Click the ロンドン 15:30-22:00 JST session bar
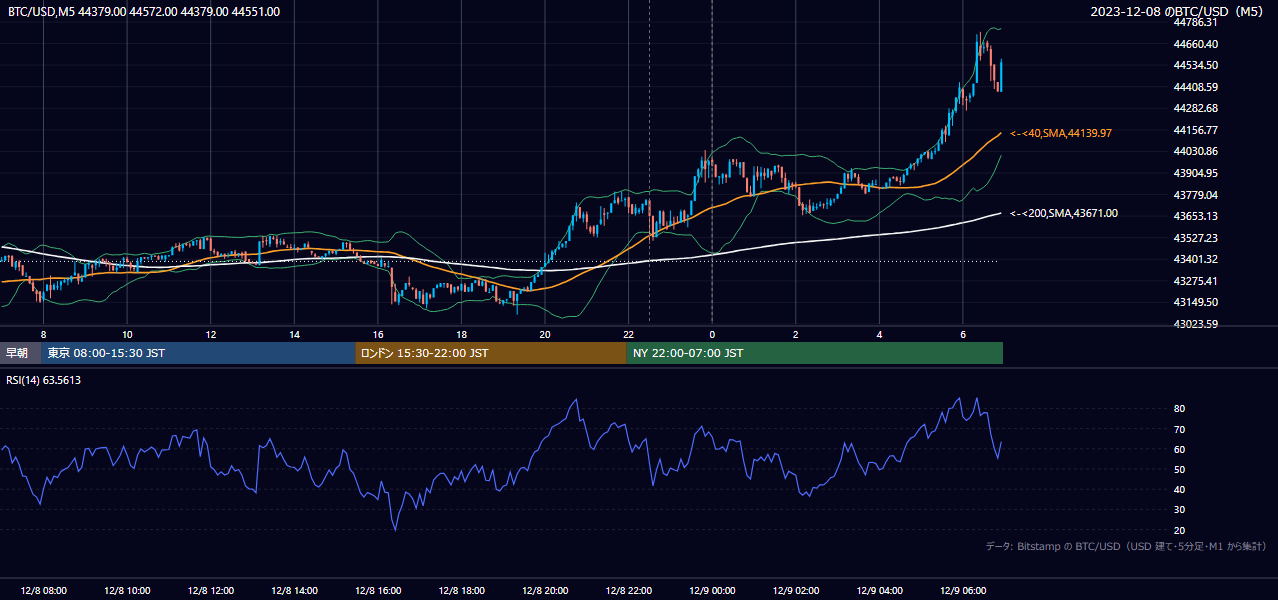This screenshot has width=1278, height=600. pos(491,353)
